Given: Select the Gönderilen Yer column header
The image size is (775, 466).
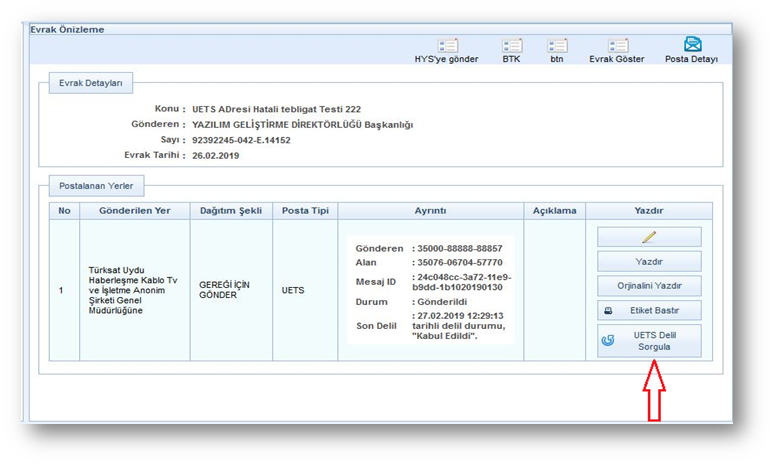Looking at the screenshot, I should tap(134, 211).
